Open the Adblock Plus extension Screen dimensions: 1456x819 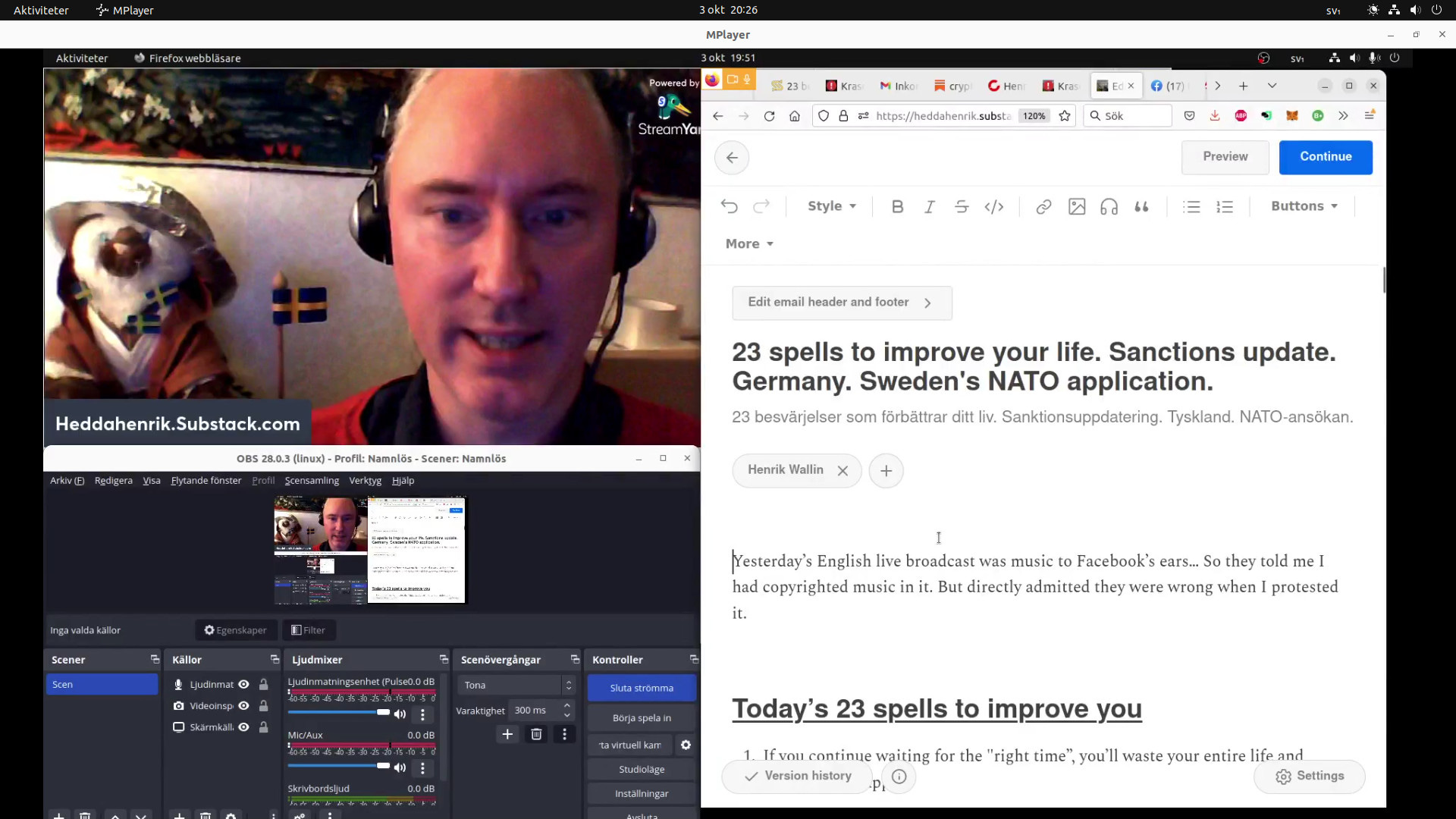(1241, 116)
